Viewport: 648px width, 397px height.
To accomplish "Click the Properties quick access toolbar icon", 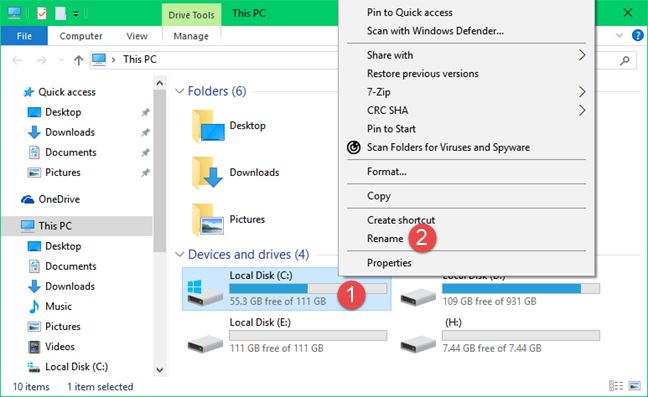I will (x=42, y=14).
